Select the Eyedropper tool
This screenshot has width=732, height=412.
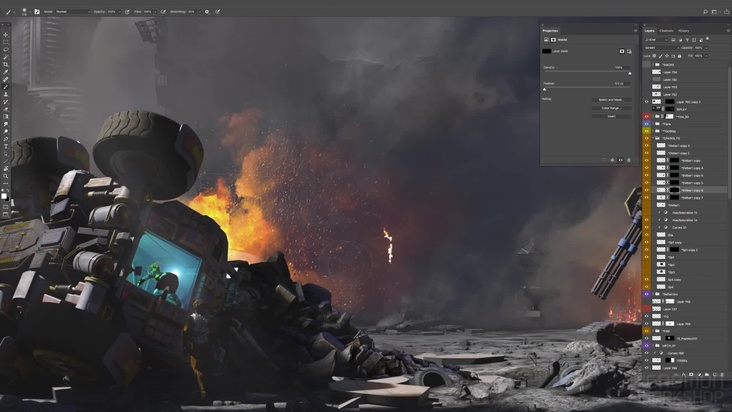(6, 72)
